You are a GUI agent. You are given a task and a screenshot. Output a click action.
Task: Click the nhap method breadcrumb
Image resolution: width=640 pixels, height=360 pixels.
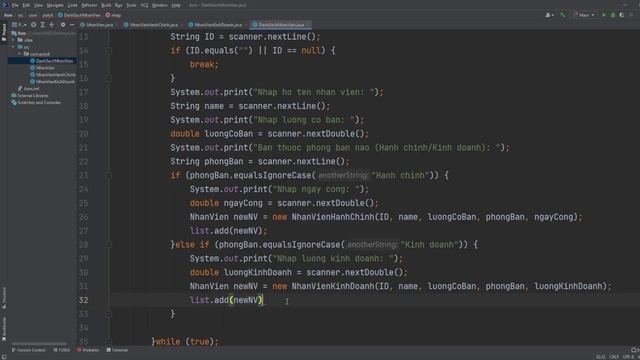(113, 15)
